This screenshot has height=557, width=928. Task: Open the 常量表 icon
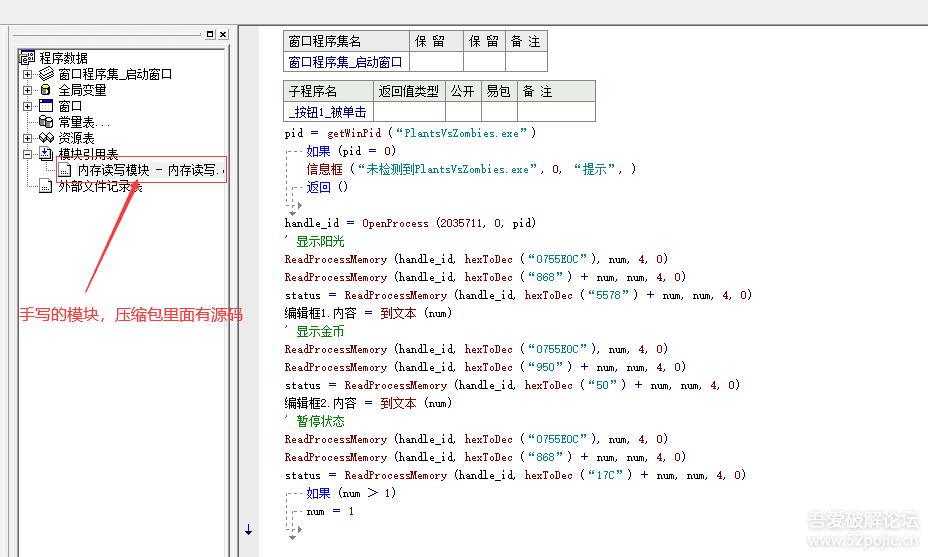click(x=46, y=122)
